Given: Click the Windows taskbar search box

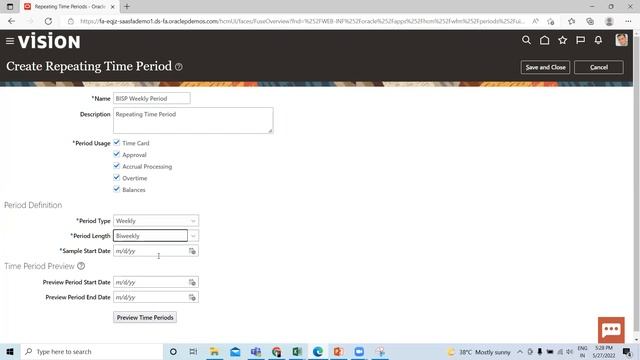Looking at the screenshot, I should (x=92, y=351).
